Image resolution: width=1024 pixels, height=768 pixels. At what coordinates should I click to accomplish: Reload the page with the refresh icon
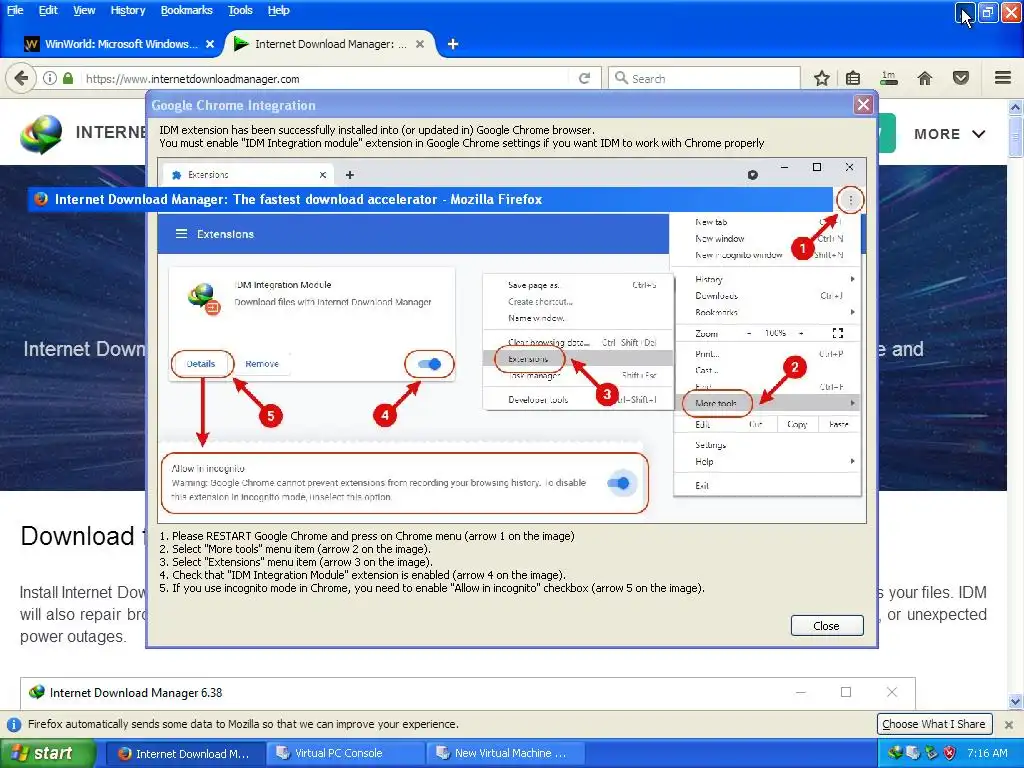tap(584, 78)
